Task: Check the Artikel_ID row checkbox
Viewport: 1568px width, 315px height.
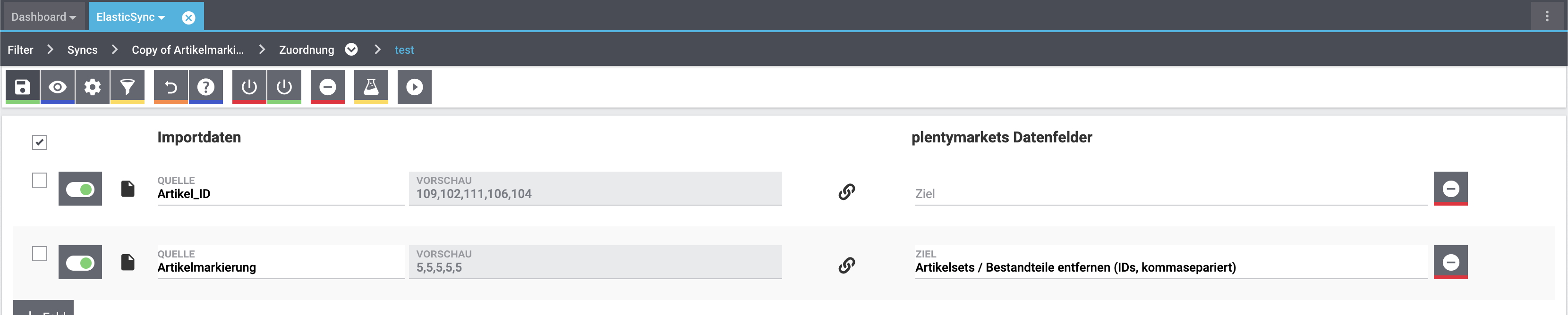Action: (x=40, y=181)
